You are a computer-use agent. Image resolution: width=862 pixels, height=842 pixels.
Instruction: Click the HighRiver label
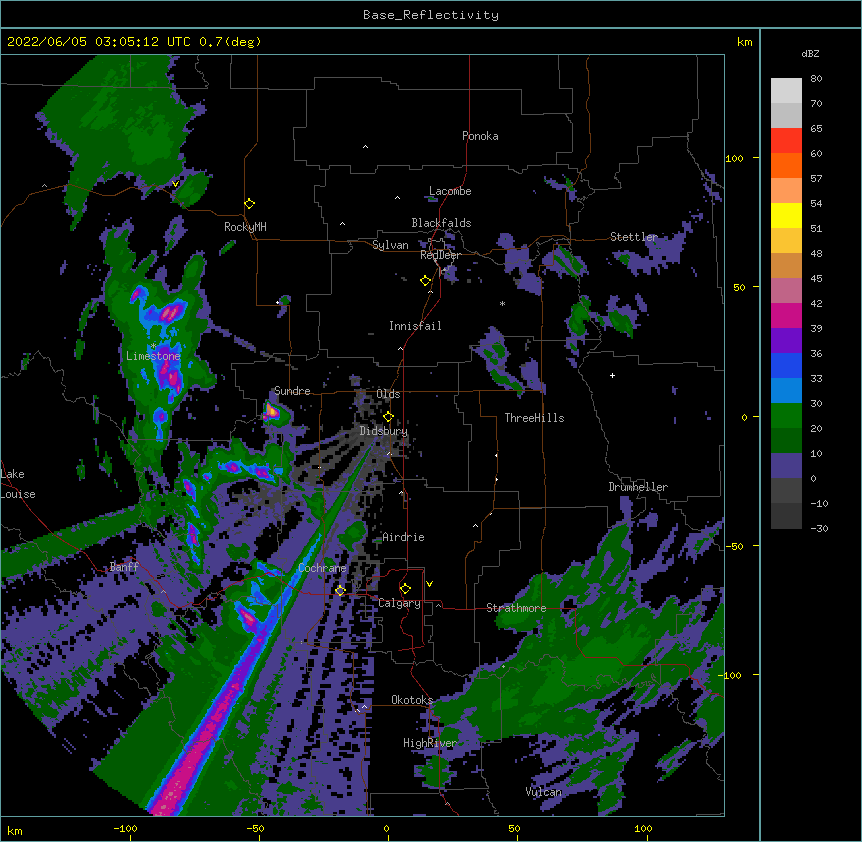tap(430, 743)
